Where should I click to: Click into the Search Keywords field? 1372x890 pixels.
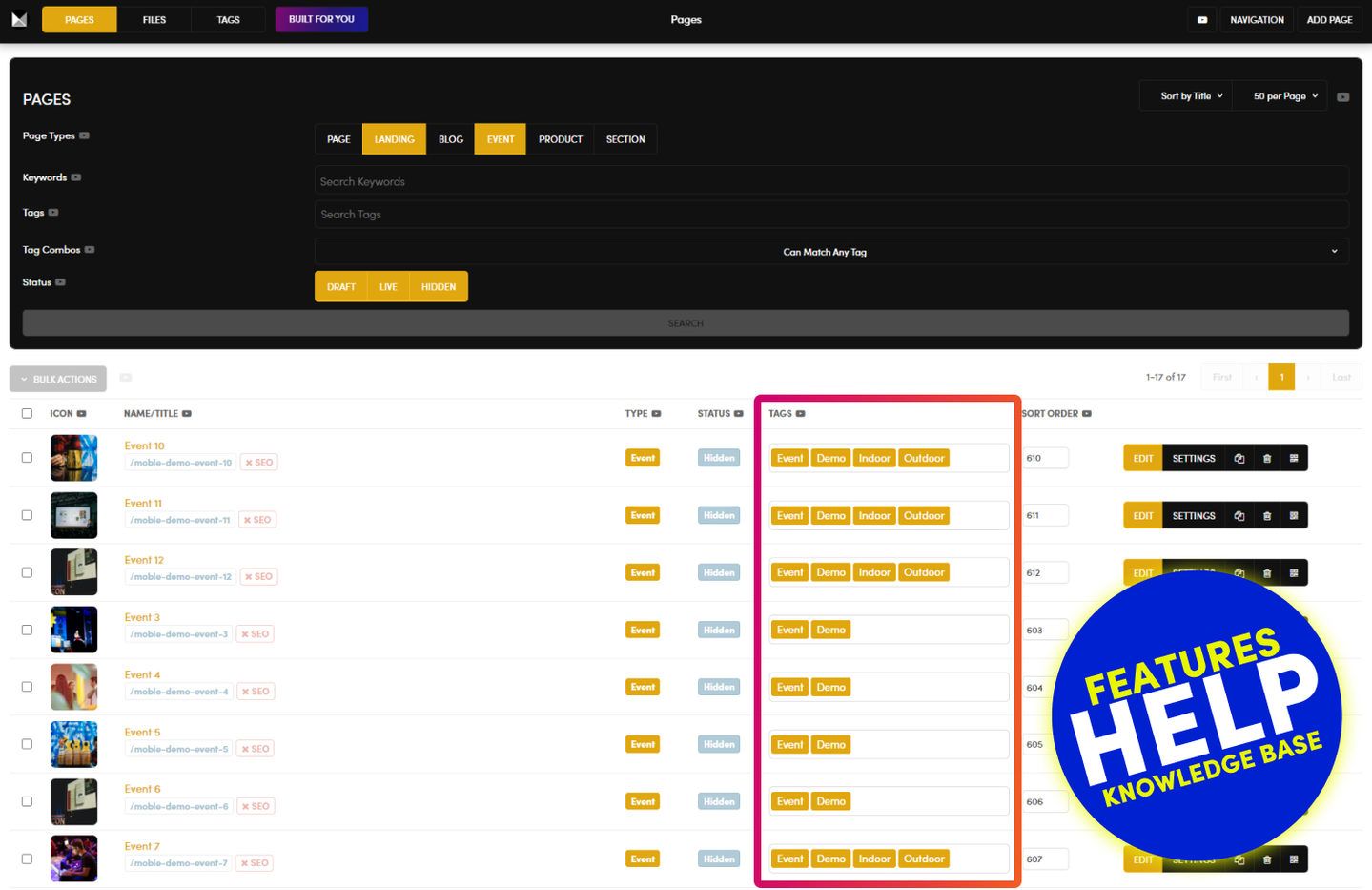(830, 181)
